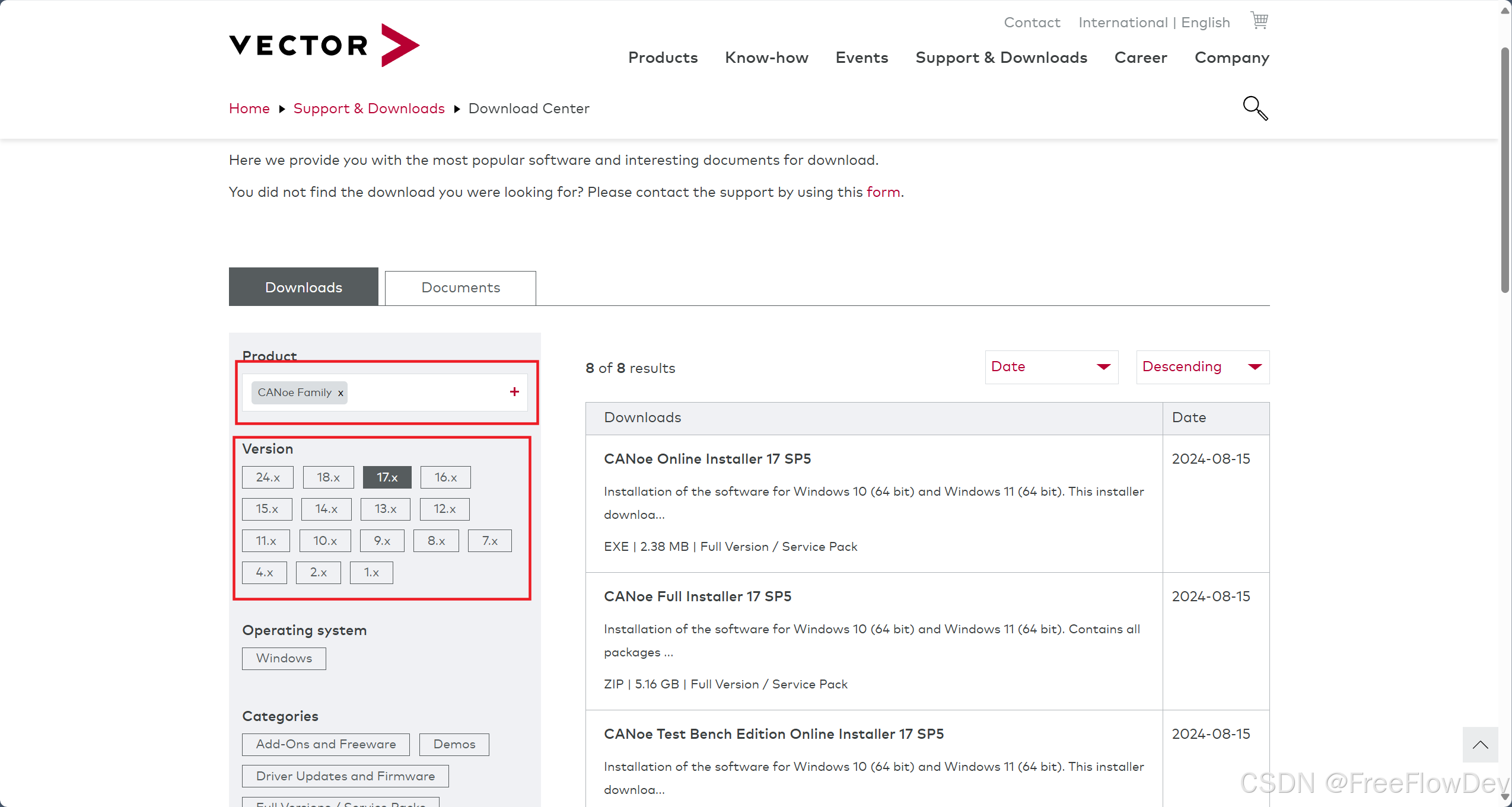Screen dimensions: 1512x807
Task: Open the Support & Downloads menu
Action: (1001, 58)
